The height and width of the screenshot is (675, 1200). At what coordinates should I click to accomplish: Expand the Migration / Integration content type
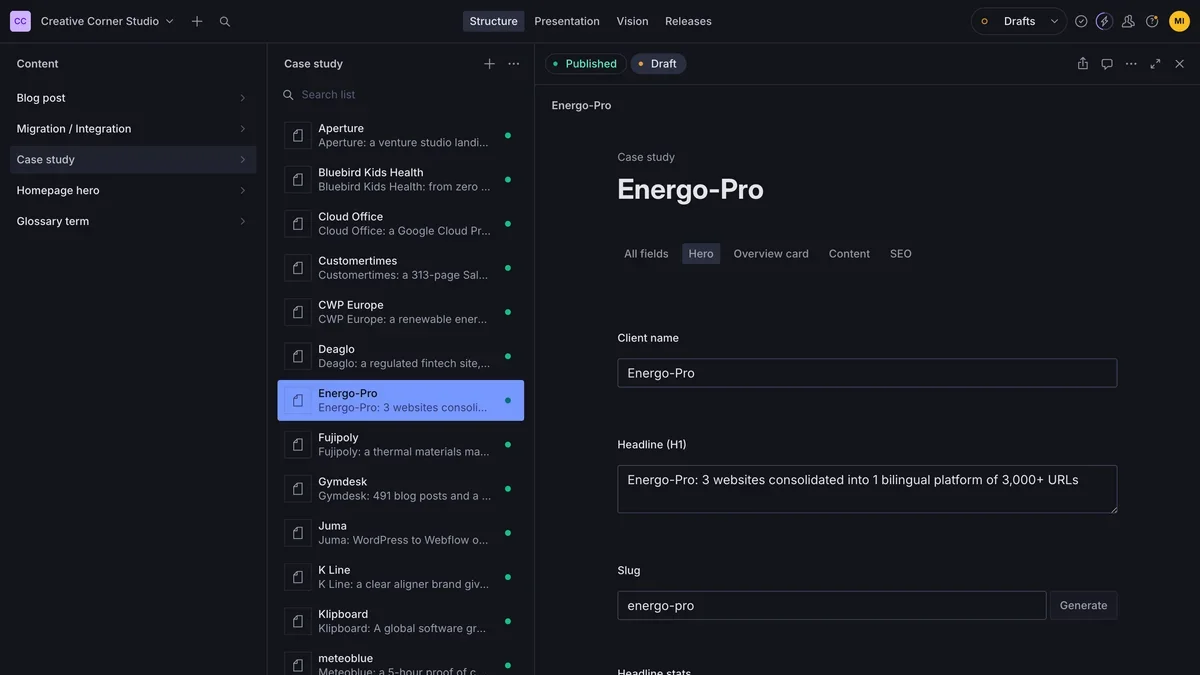[x=133, y=129]
